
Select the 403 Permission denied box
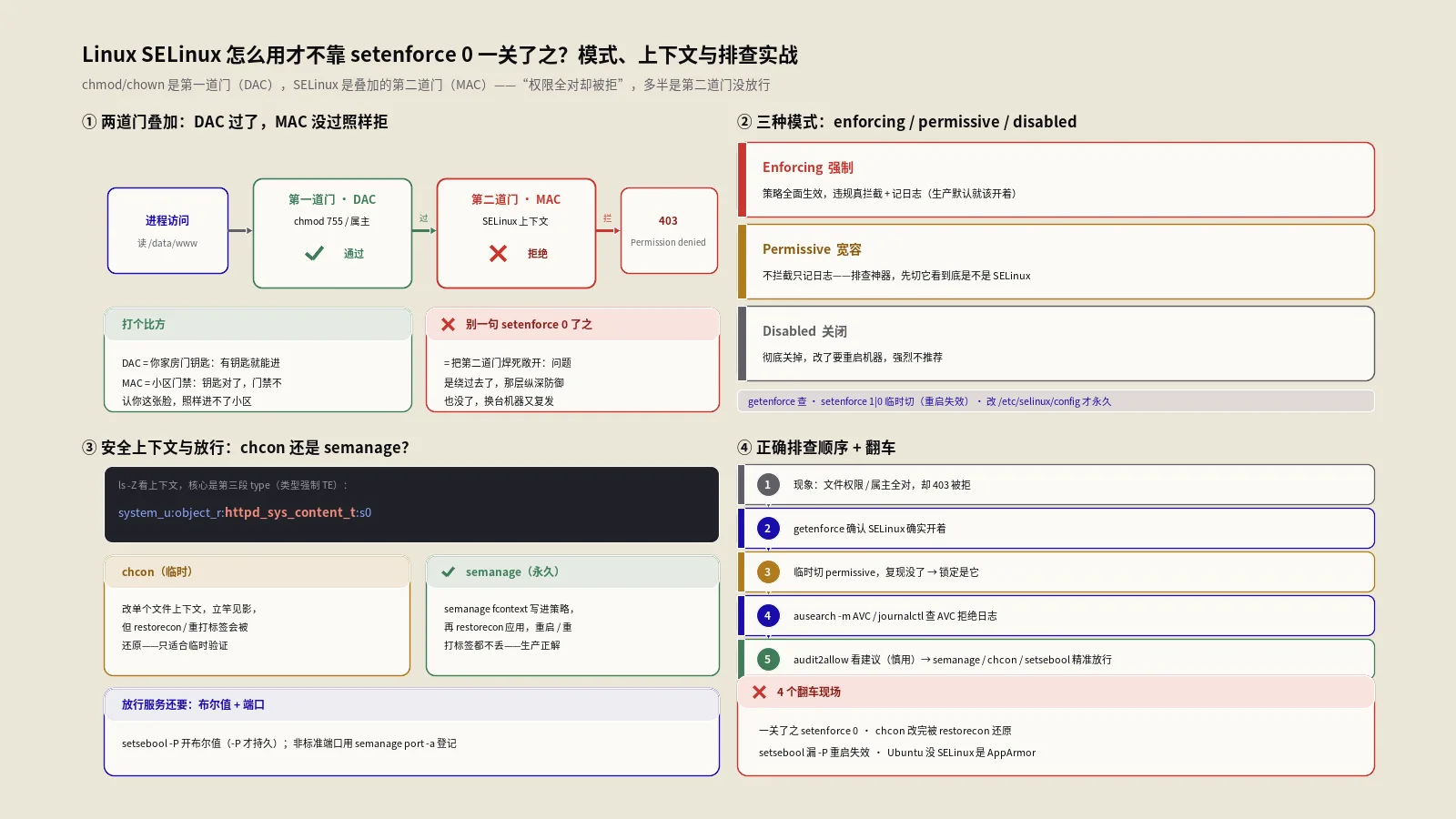(x=669, y=230)
